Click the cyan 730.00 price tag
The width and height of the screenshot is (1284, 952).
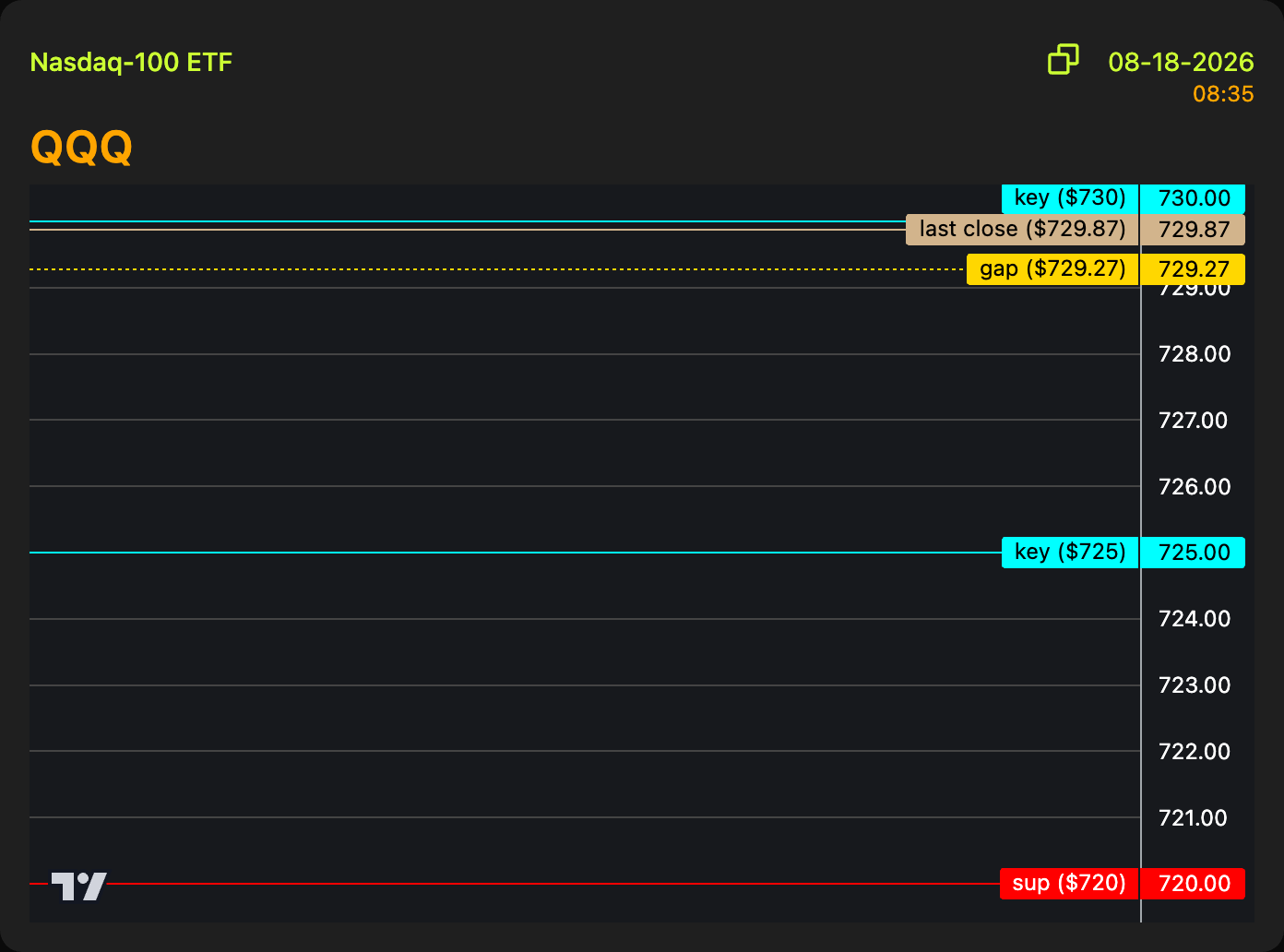click(1193, 198)
